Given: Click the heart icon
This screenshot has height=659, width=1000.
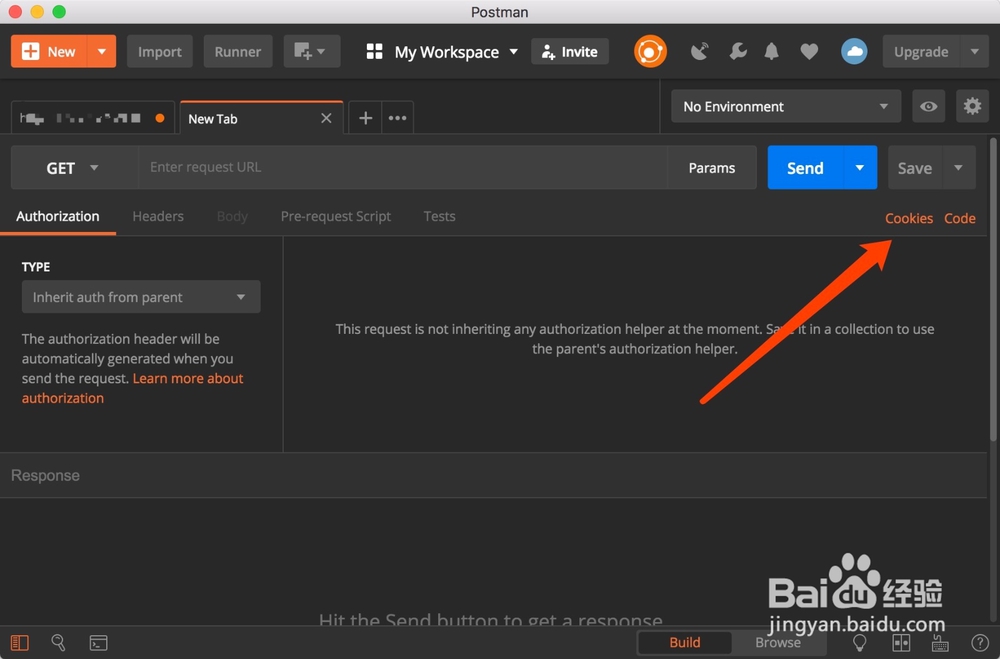Looking at the screenshot, I should (809, 51).
